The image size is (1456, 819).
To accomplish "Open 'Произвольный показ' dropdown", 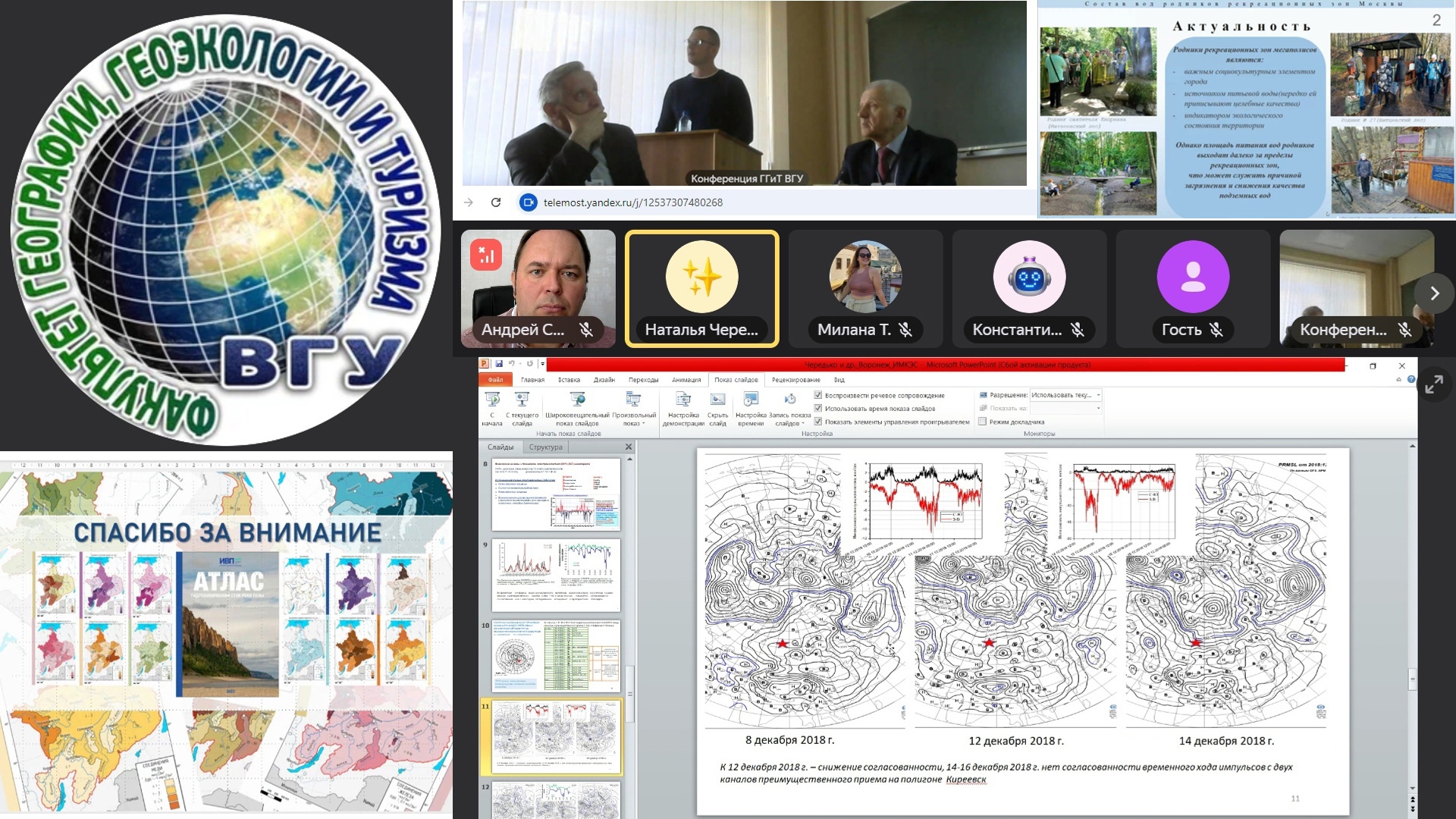I will coord(634,409).
